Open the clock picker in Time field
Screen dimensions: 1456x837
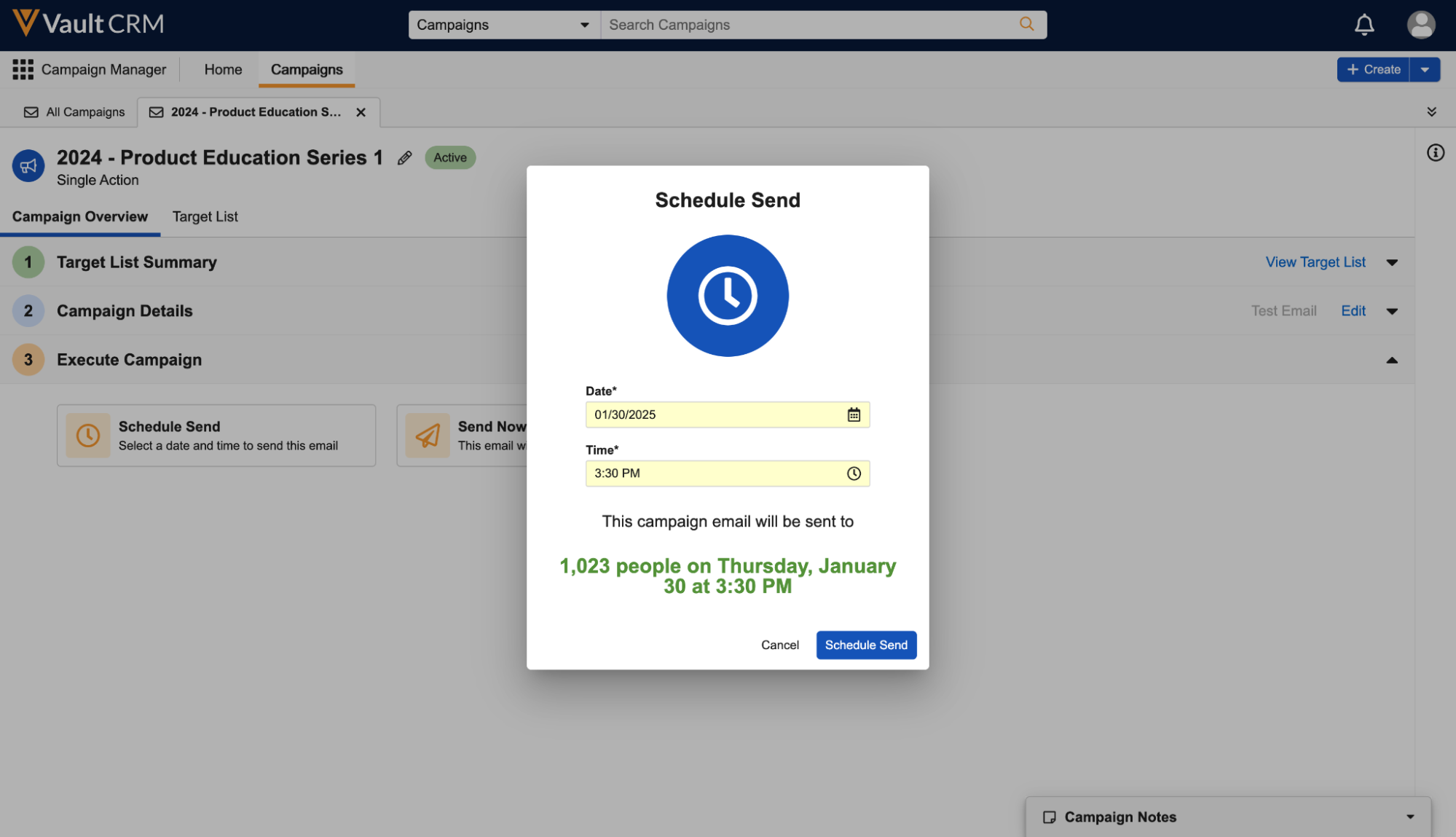click(x=854, y=473)
